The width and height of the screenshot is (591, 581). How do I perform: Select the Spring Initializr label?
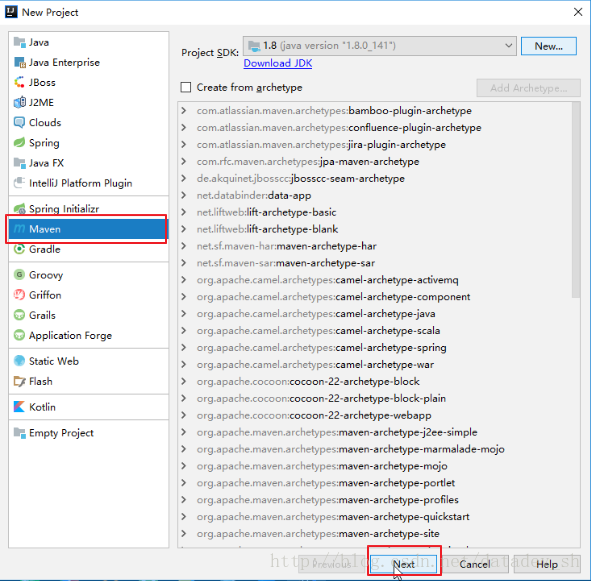(x=64, y=209)
